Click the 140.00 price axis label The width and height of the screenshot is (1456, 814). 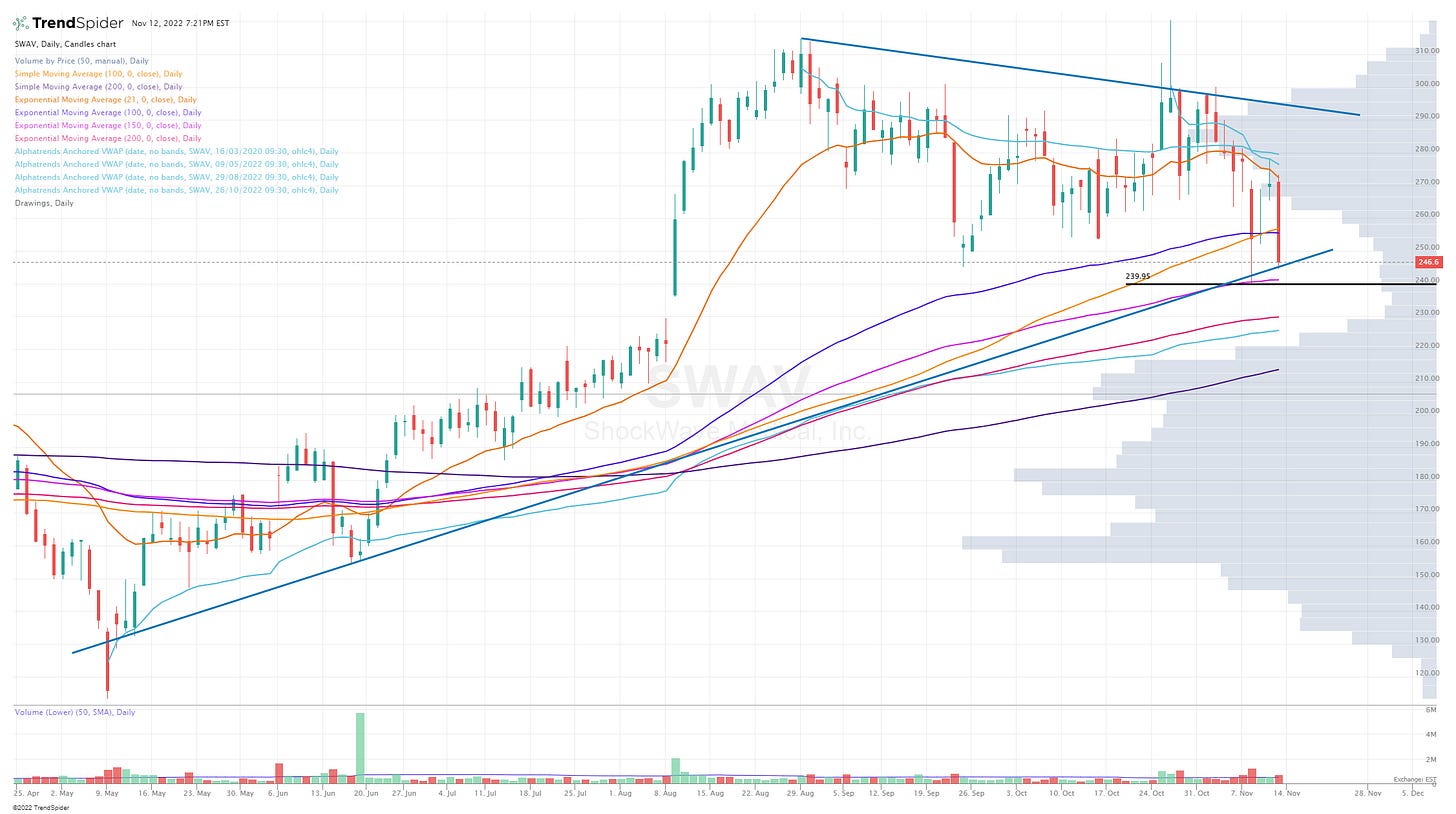click(1427, 607)
